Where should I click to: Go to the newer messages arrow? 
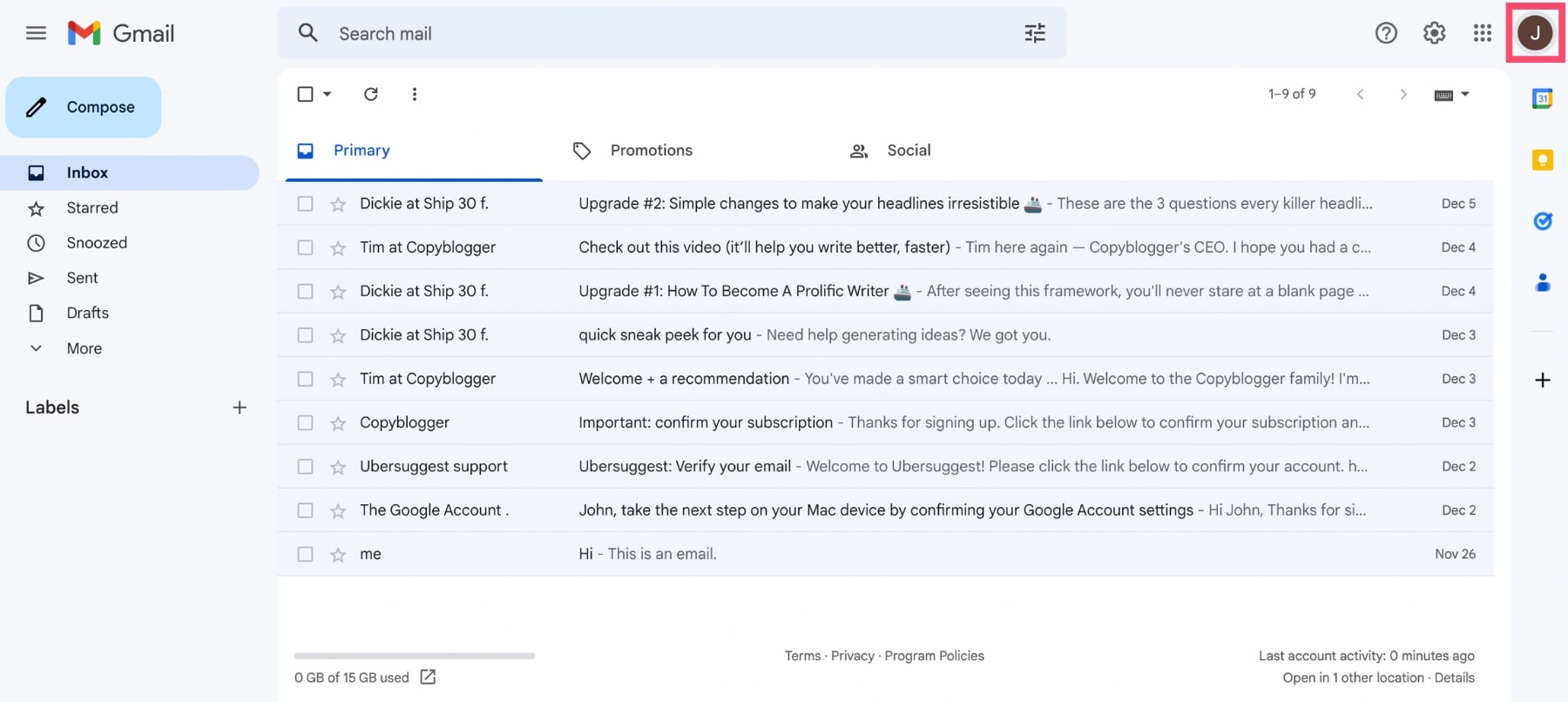point(1360,94)
